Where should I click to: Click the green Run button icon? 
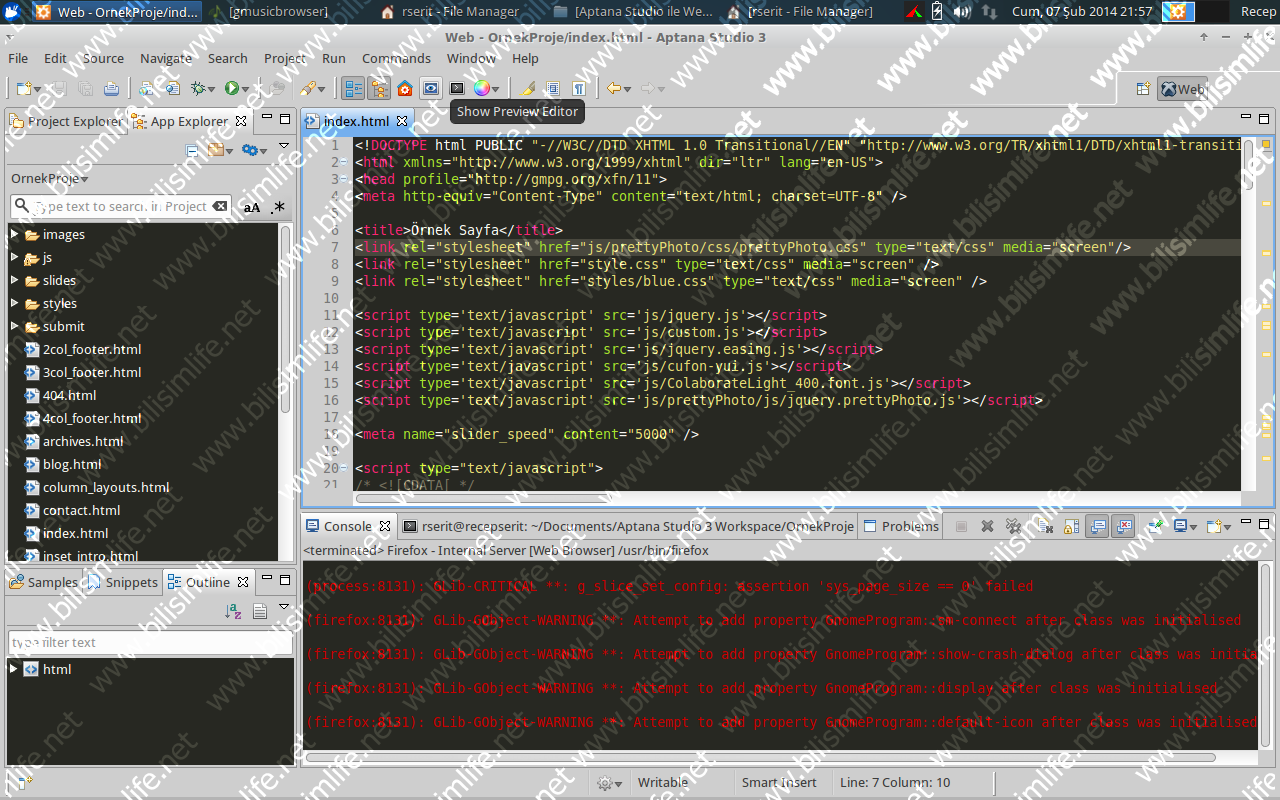tap(232, 88)
